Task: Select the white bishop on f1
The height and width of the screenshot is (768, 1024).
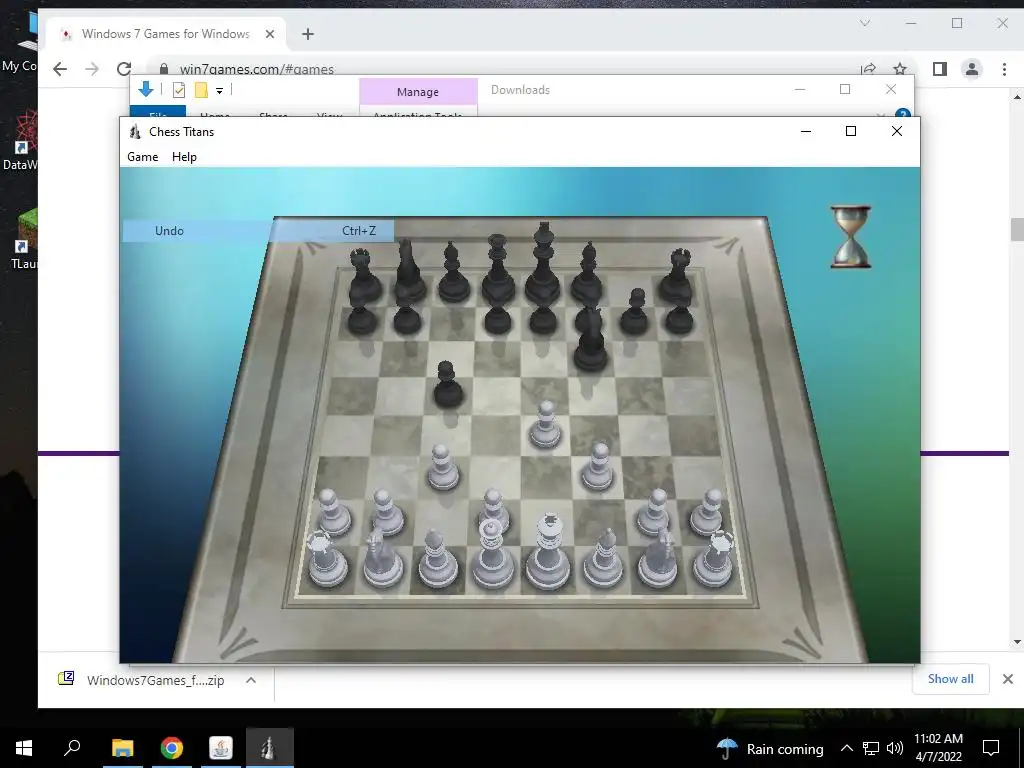Action: click(x=603, y=558)
